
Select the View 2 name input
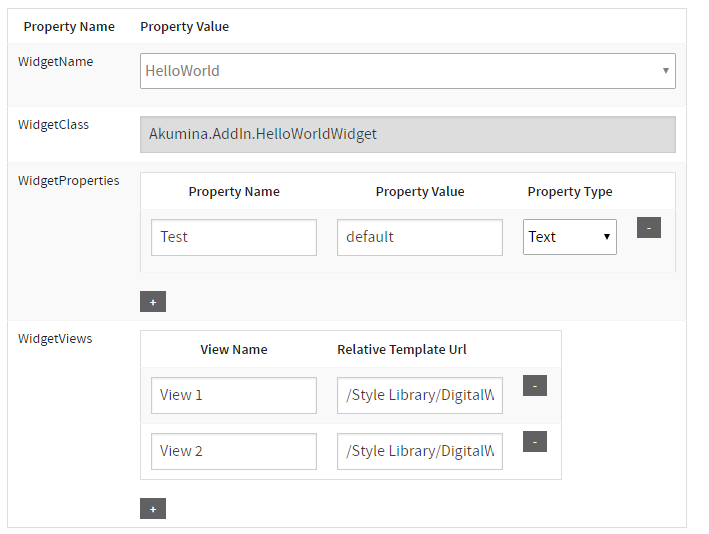pyautogui.click(x=234, y=451)
